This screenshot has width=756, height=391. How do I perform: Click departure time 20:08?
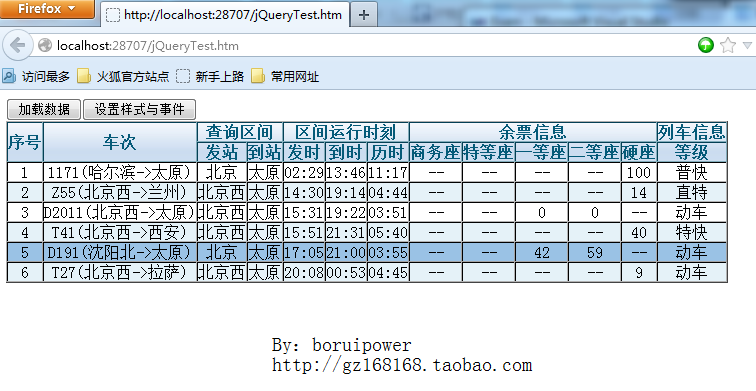pos(304,272)
